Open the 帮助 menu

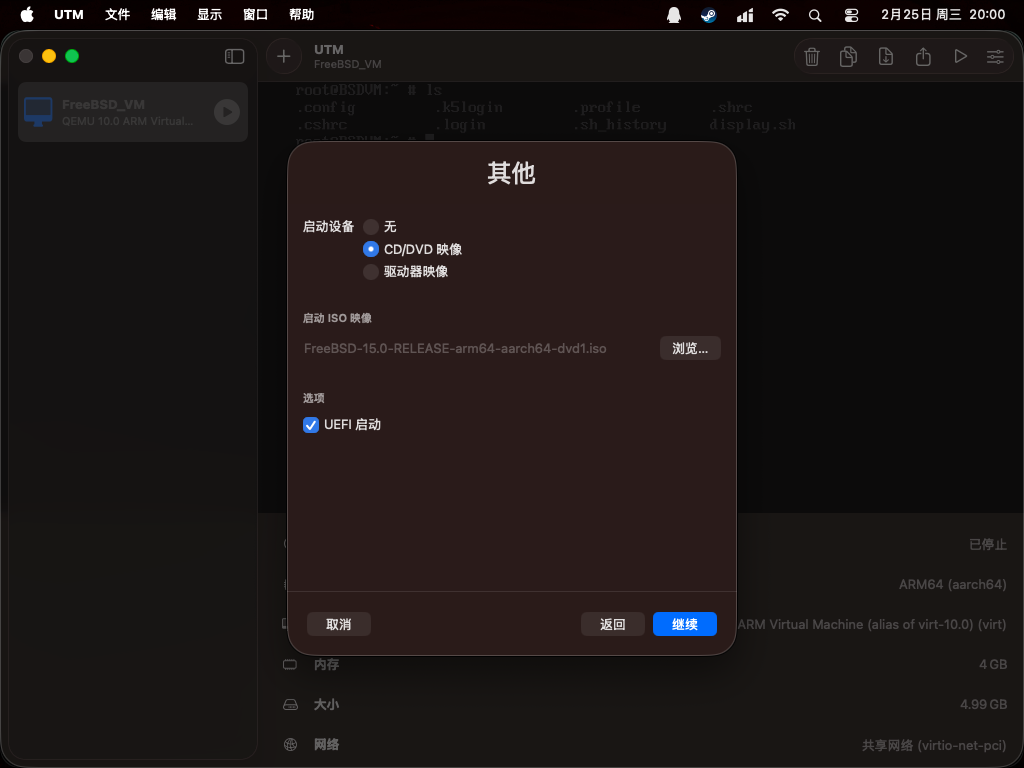[302, 14]
